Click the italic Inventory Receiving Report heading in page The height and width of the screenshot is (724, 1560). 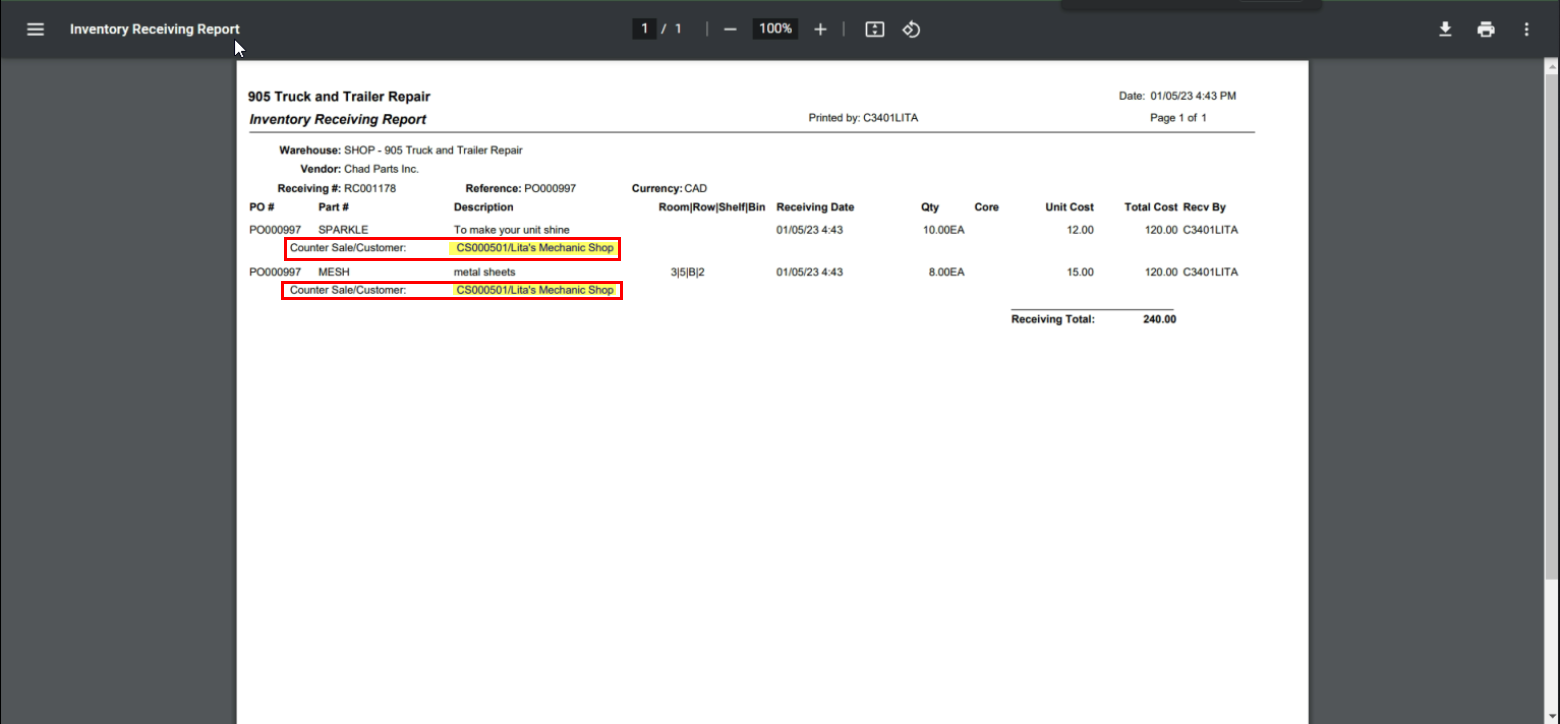coord(338,119)
